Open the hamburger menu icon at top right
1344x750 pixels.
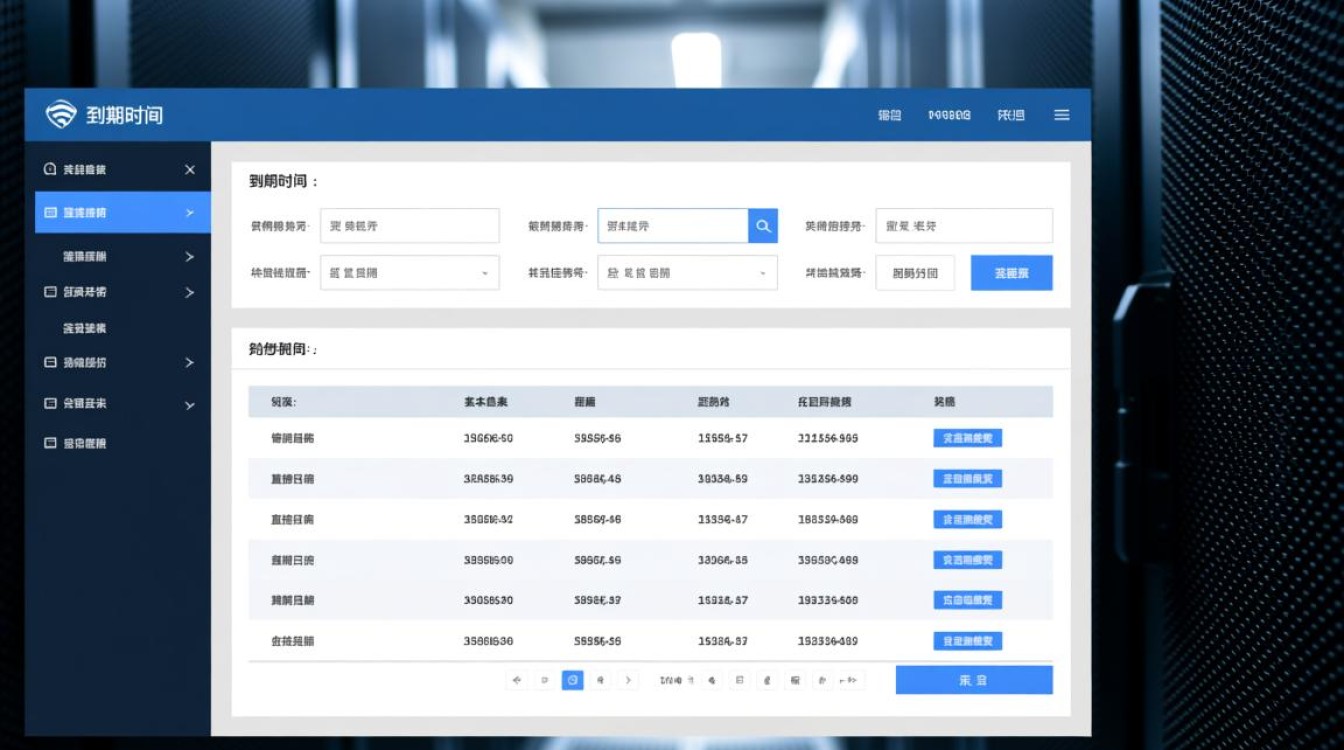1061,114
